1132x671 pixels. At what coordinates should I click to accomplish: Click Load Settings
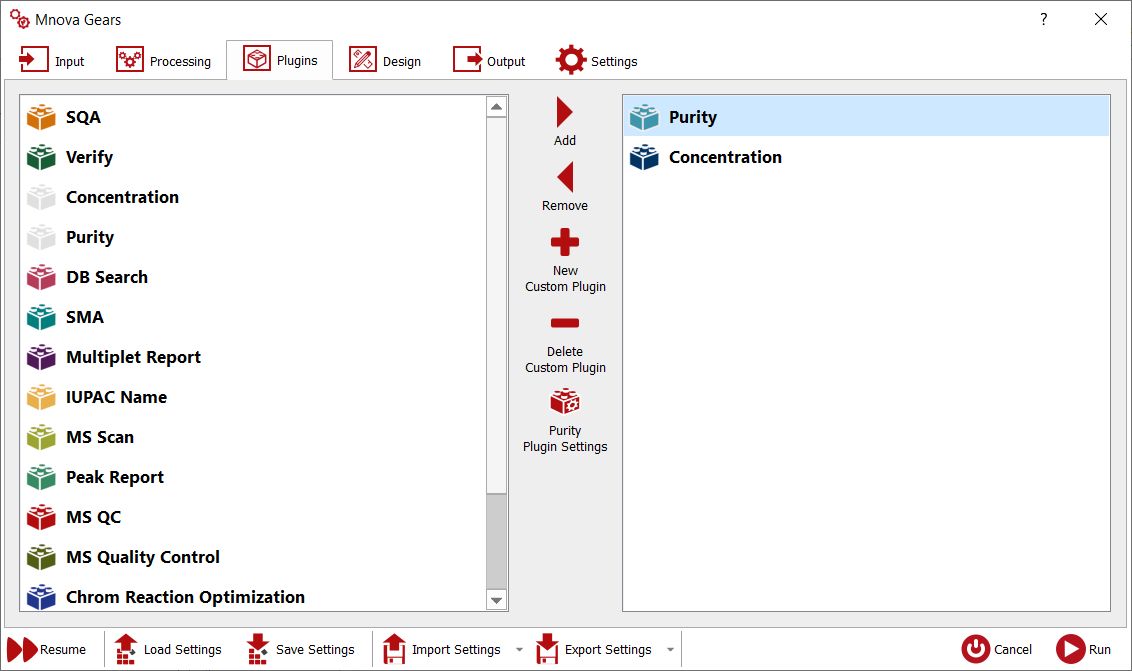(168, 649)
